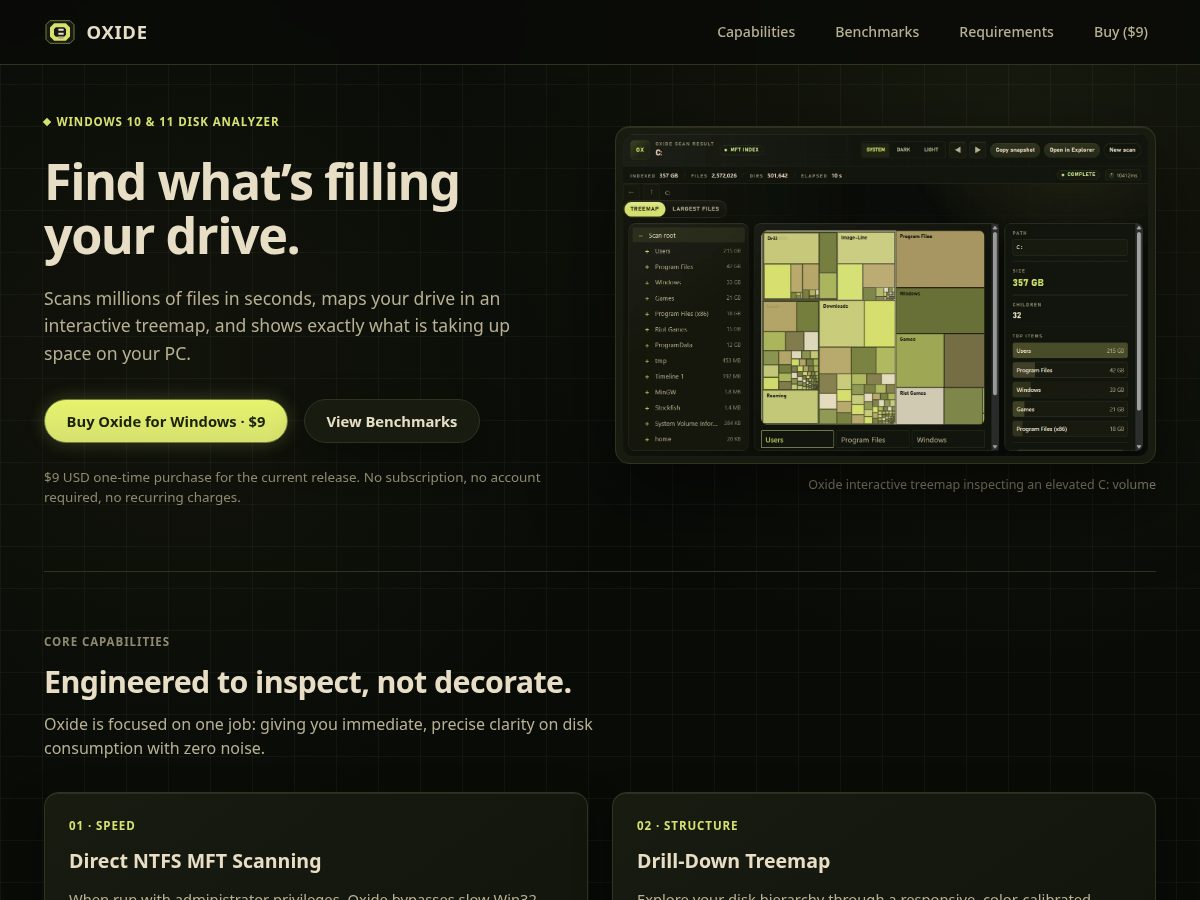Select MinGW in the tree
1200x900 pixels.
click(688, 392)
